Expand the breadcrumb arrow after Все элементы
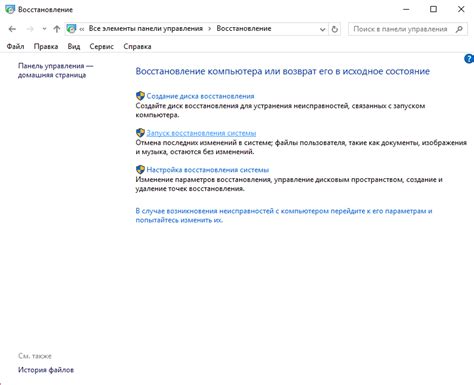Image resolution: width=474 pixels, height=385 pixels. point(210,29)
